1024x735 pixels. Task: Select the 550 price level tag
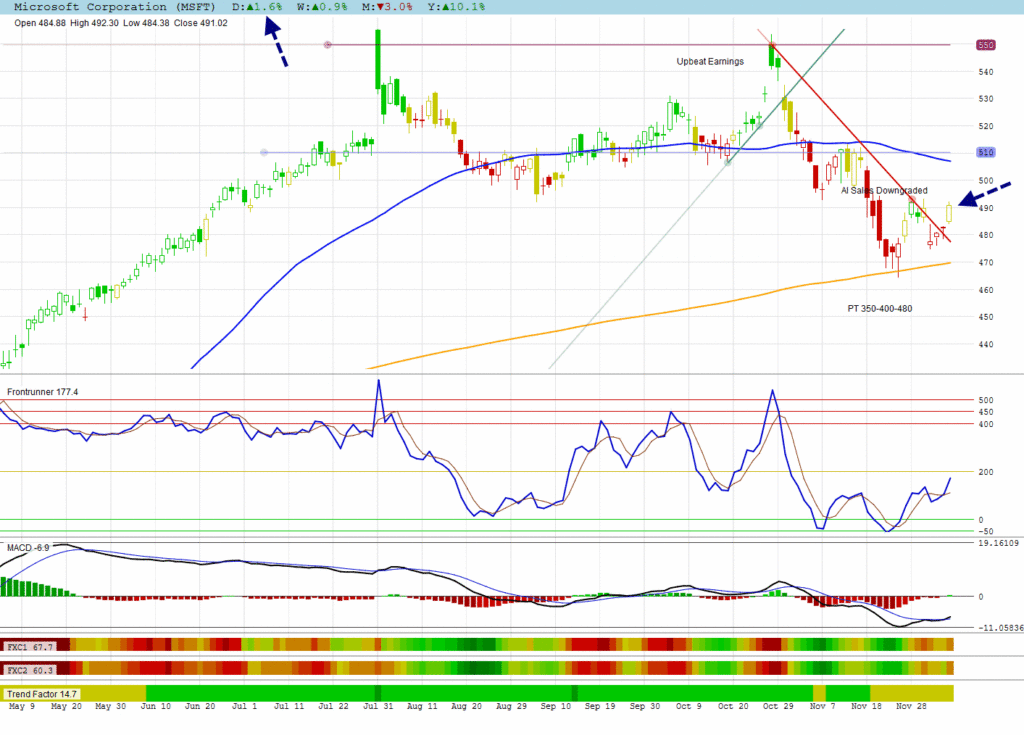(x=986, y=45)
